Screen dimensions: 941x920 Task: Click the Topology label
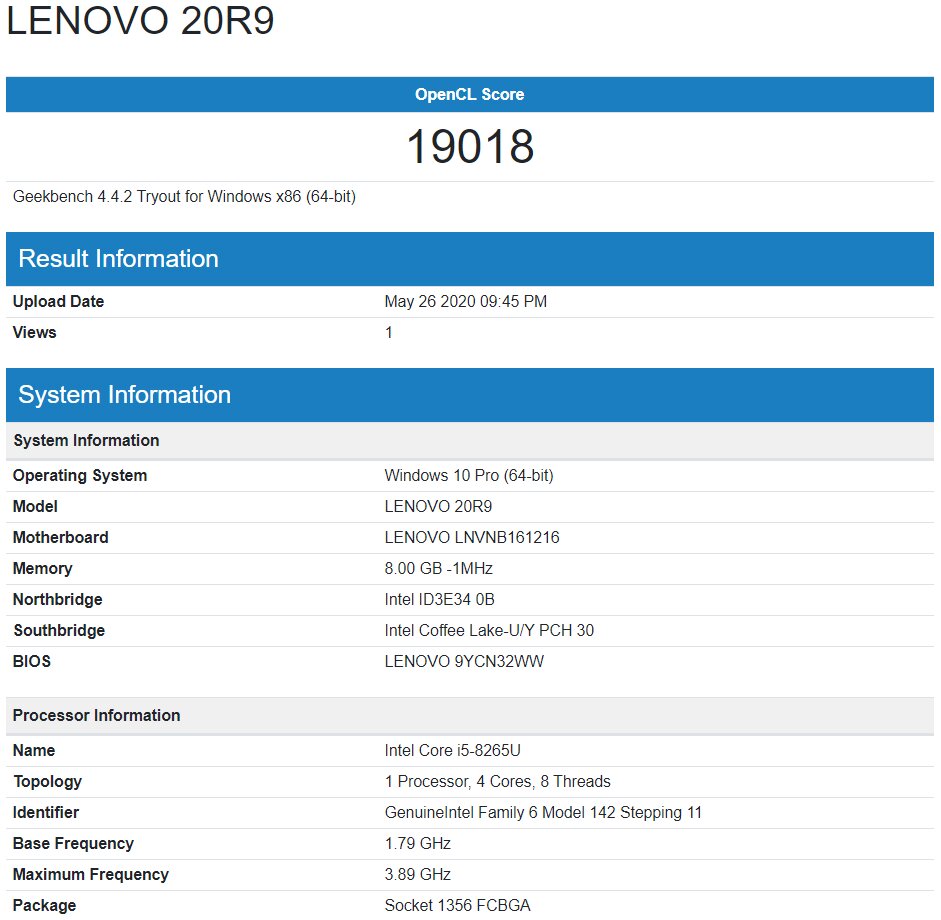[x=47, y=782]
